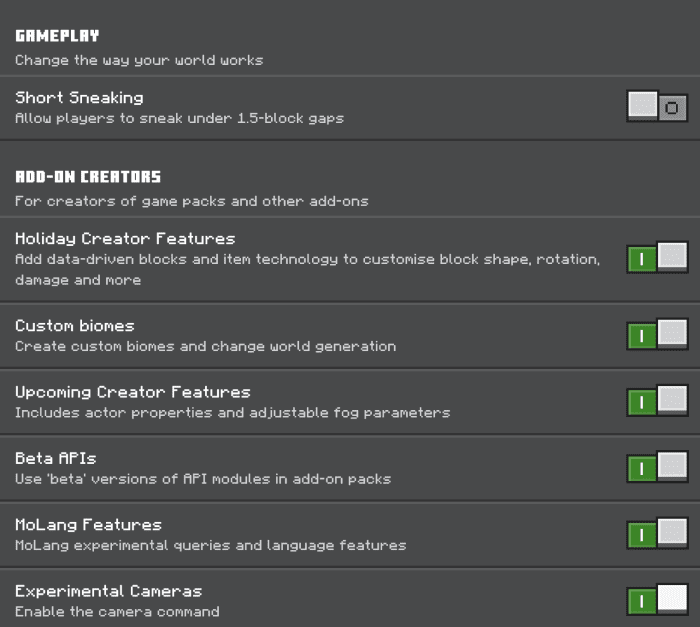700x627 pixels.
Task: Click the Experimental Cameras label
Action: (x=108, y=591)
